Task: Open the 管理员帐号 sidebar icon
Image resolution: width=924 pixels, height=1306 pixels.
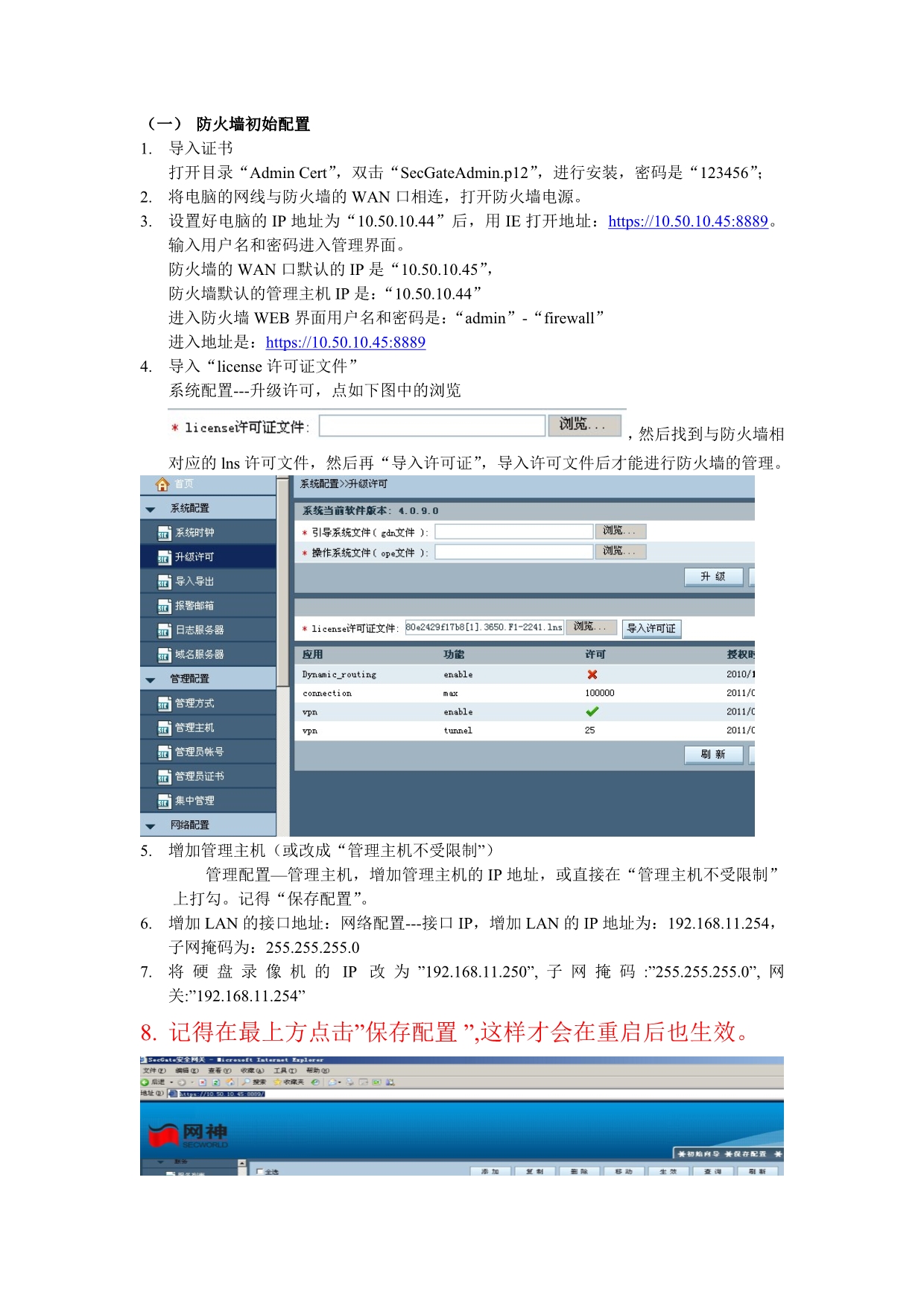Action: 164,752
